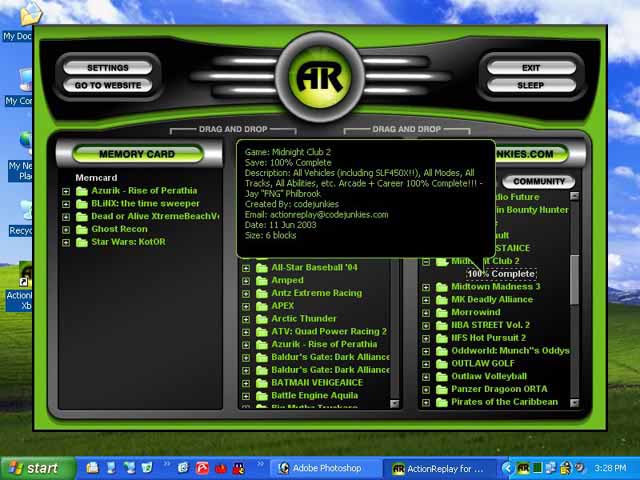Image resolution: width=640 pixels, height=480 pixels.
Task: Expand the Midtown Madness 3 entry
Action: [426, 288]
